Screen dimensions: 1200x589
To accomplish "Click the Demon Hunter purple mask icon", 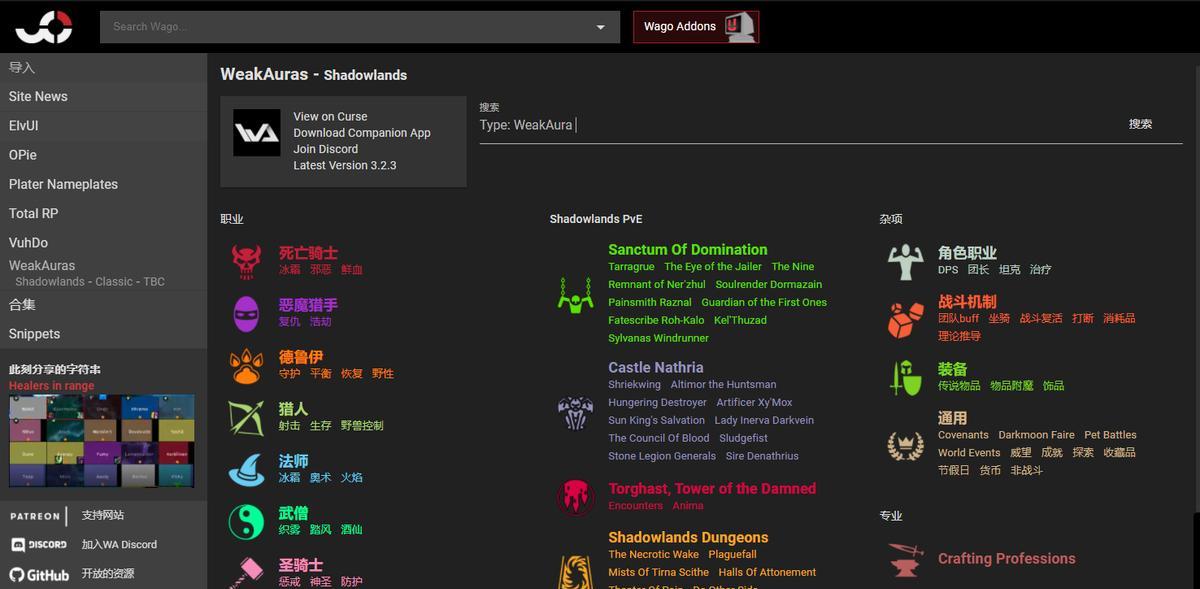I will (246, 313).
